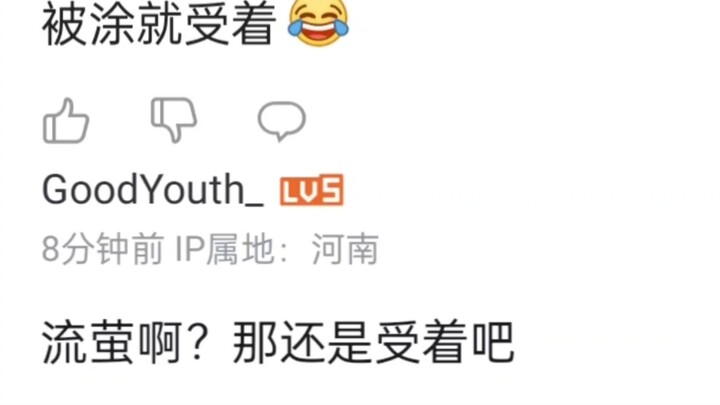
Task: Click the characters 受着 before the emoji
Action: coord(231,24)
